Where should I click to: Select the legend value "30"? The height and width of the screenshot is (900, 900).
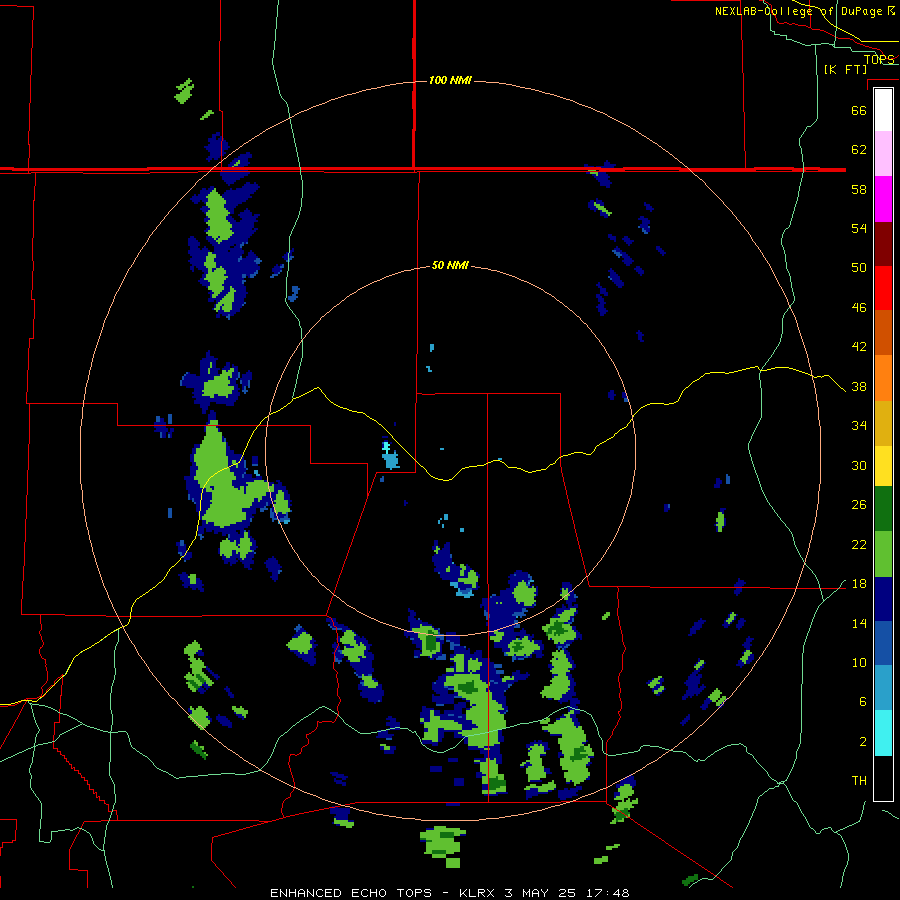point(859,465)
